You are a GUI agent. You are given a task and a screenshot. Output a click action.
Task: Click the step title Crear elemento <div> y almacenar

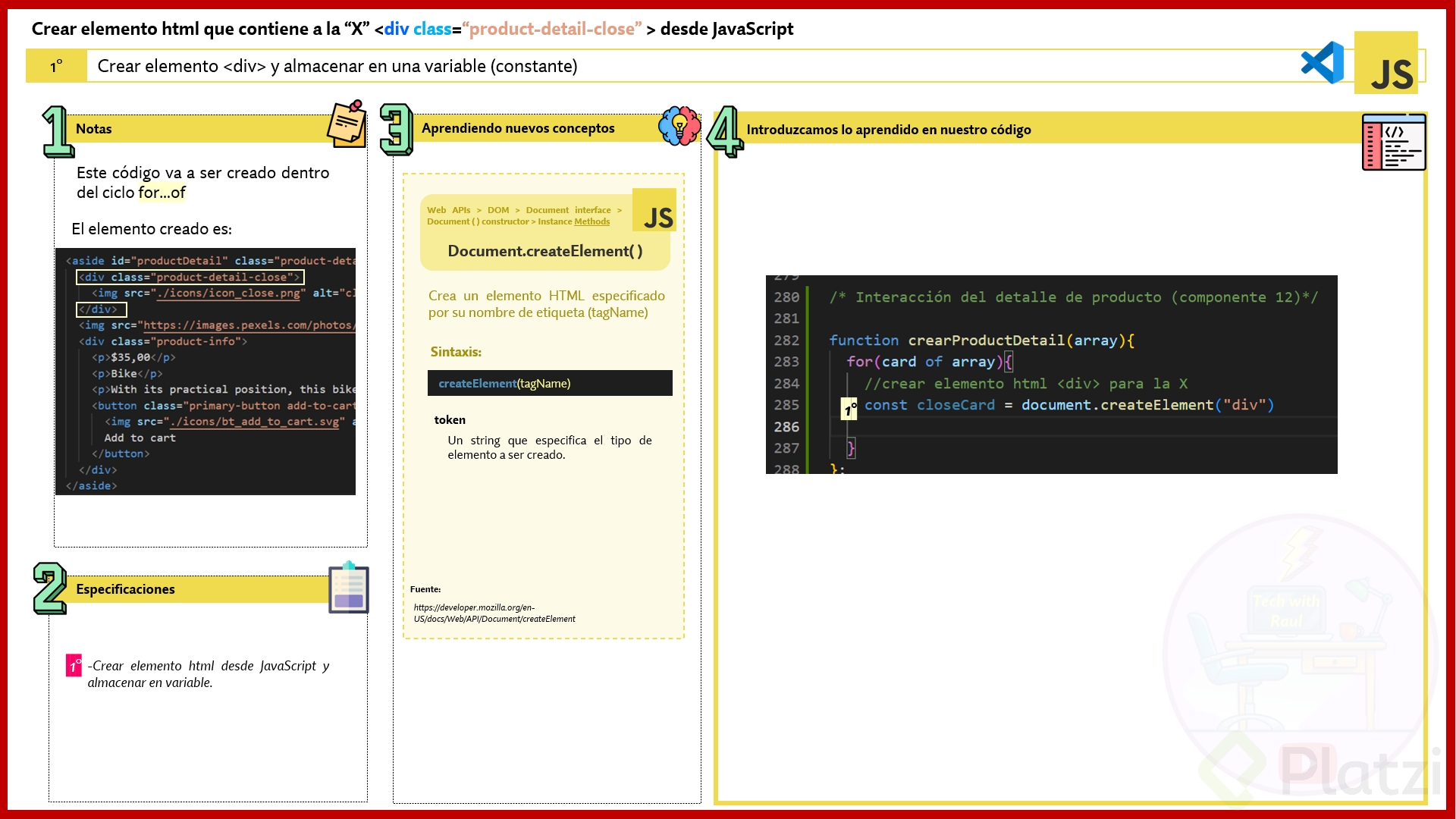337,66
